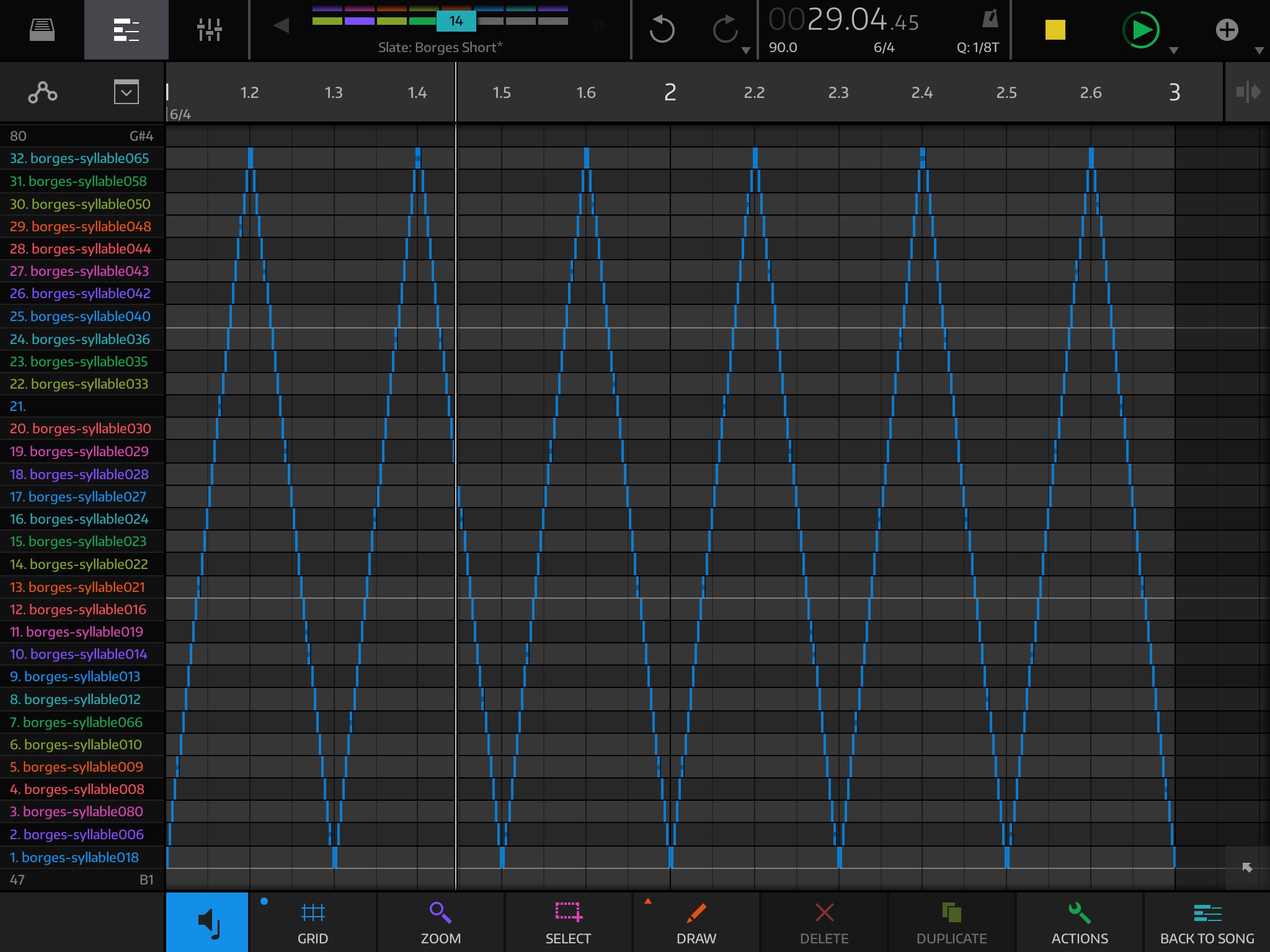Select the ZOOM tool
This screenshot has width=1270, height=952.
[x=440, y=922]
